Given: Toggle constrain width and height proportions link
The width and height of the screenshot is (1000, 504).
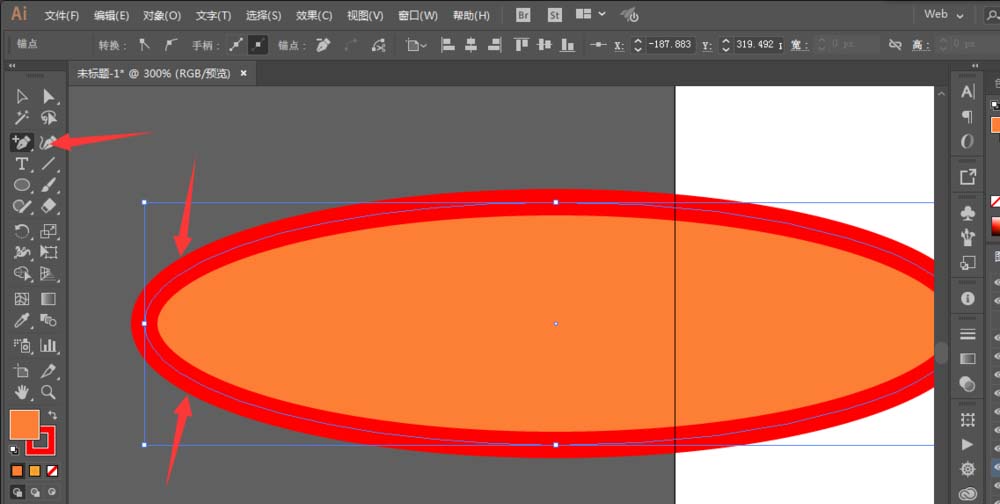Looking at the screenshot, I should pyautogui.click(x=896, y=45).
